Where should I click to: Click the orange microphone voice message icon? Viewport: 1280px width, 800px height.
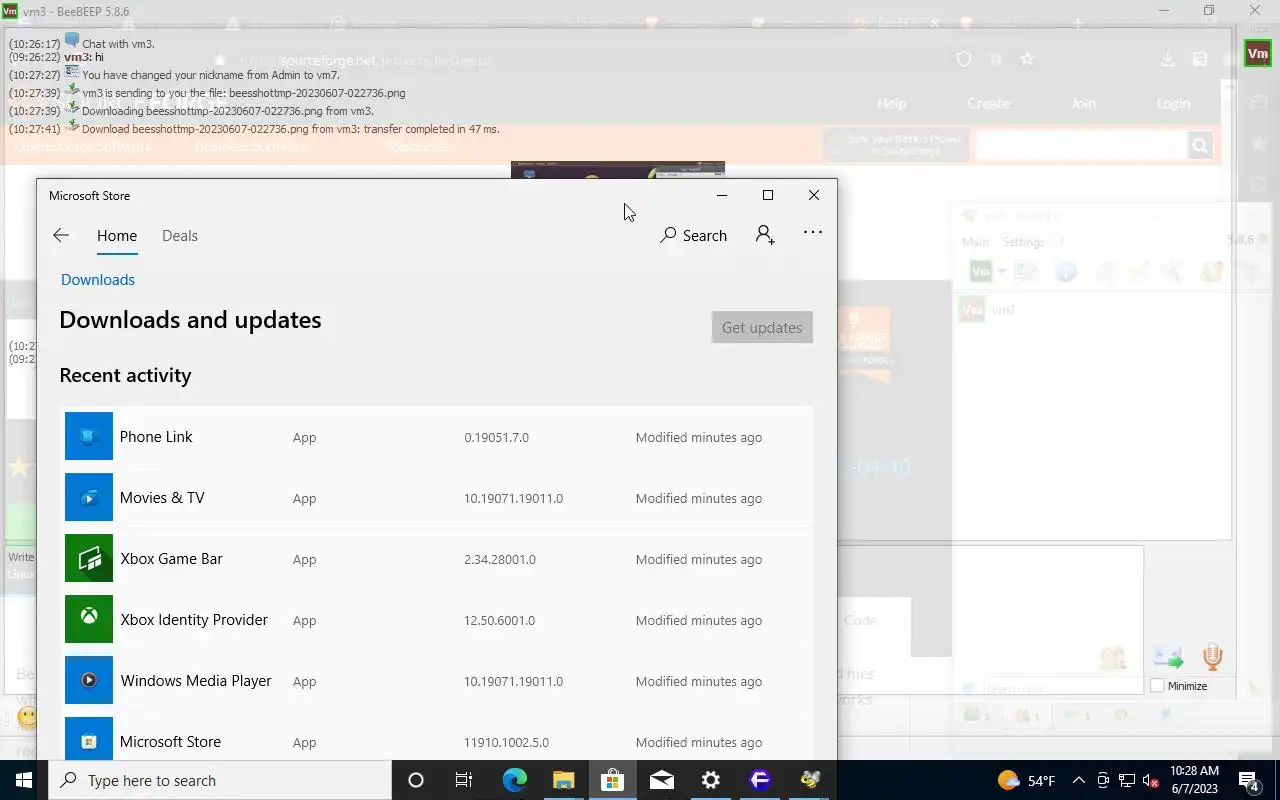point(1213,657)
